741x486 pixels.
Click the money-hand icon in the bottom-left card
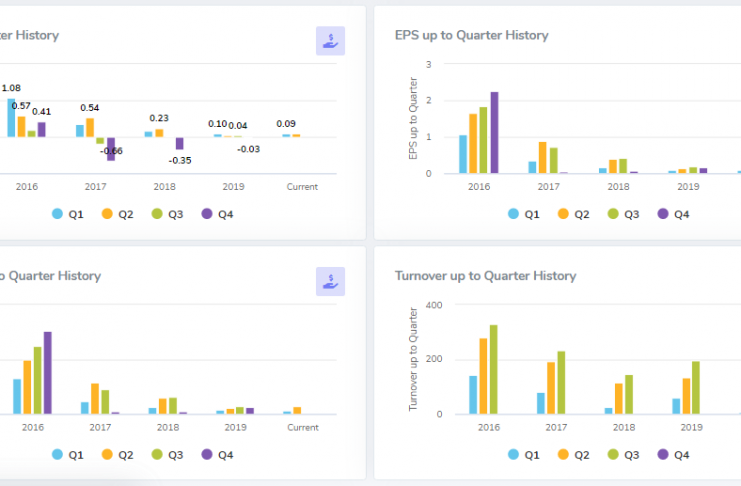(x=330, y=281)
